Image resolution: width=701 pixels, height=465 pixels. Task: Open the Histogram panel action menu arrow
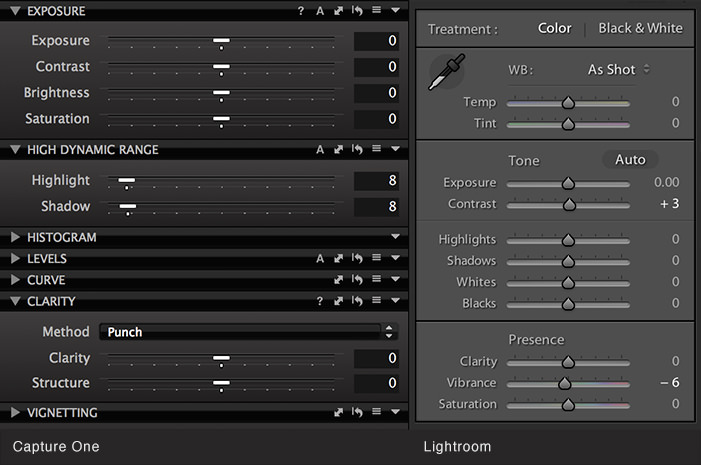point(395,236)
